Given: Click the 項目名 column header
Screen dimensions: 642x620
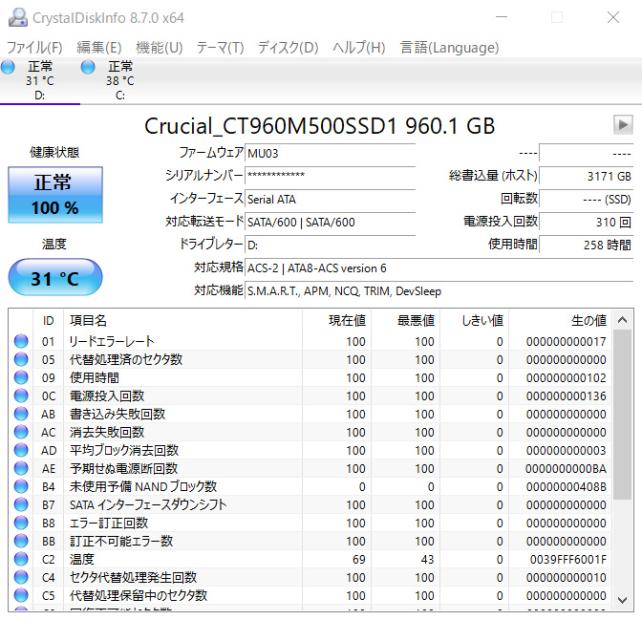Looking at the screenshot, I should pos(183,321).
